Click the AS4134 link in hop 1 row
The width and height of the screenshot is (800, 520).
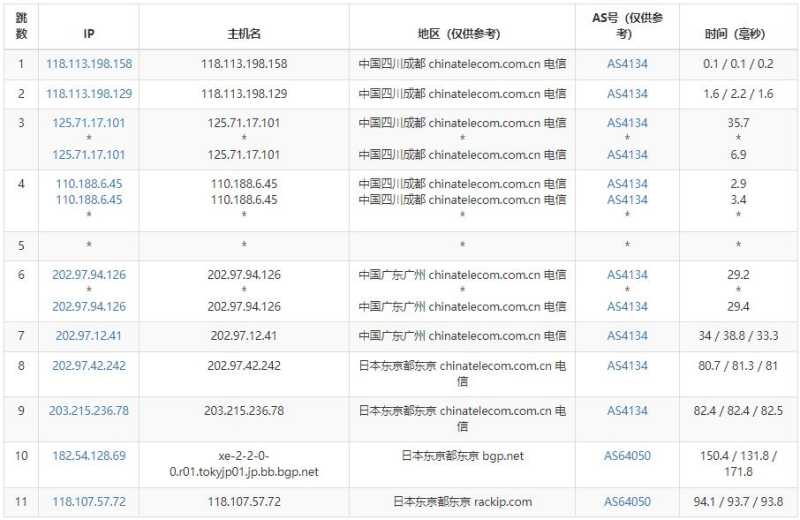point(627,64)
